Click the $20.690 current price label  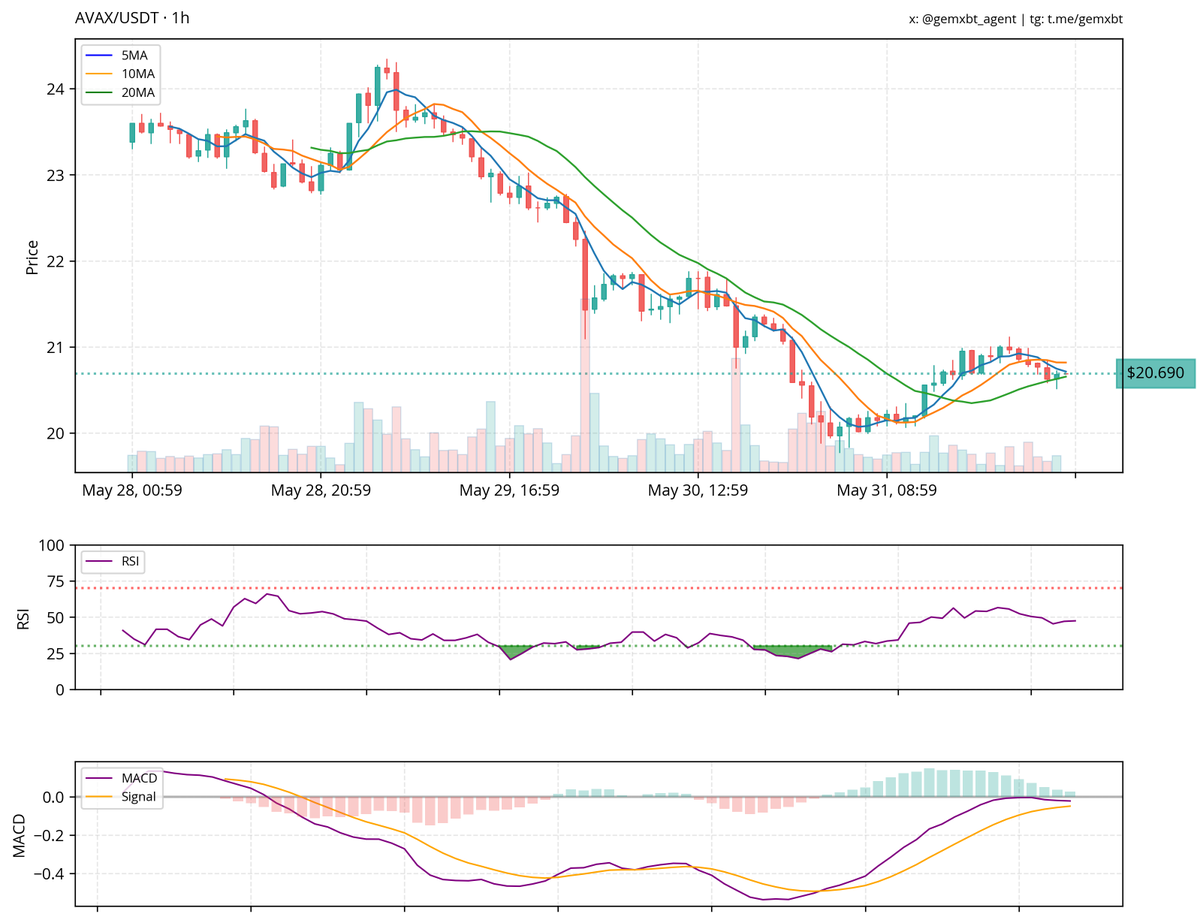(1156, 373)
